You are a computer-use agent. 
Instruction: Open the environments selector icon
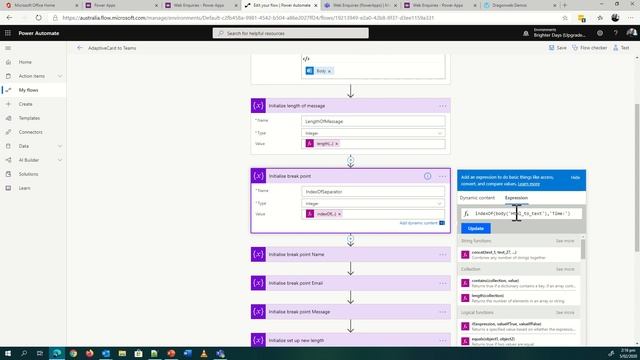coord(526,33)
